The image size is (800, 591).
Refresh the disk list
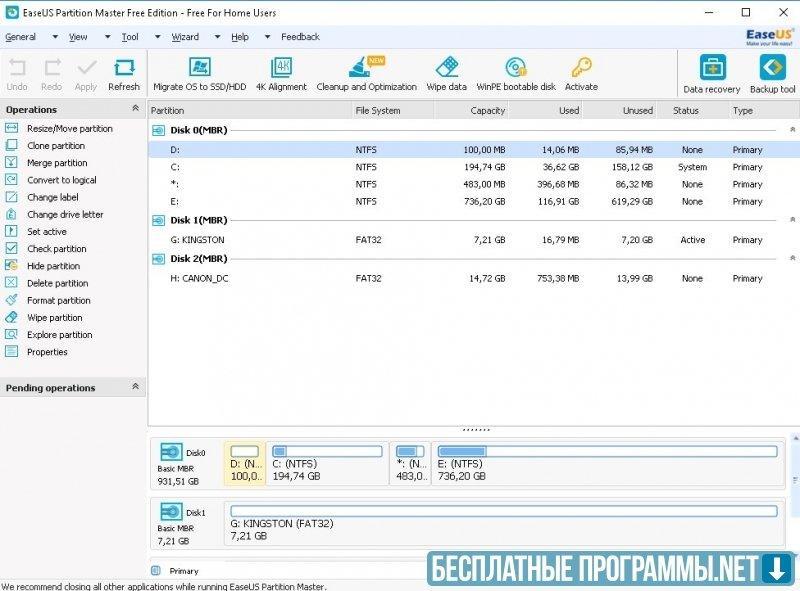pos(124,75)
